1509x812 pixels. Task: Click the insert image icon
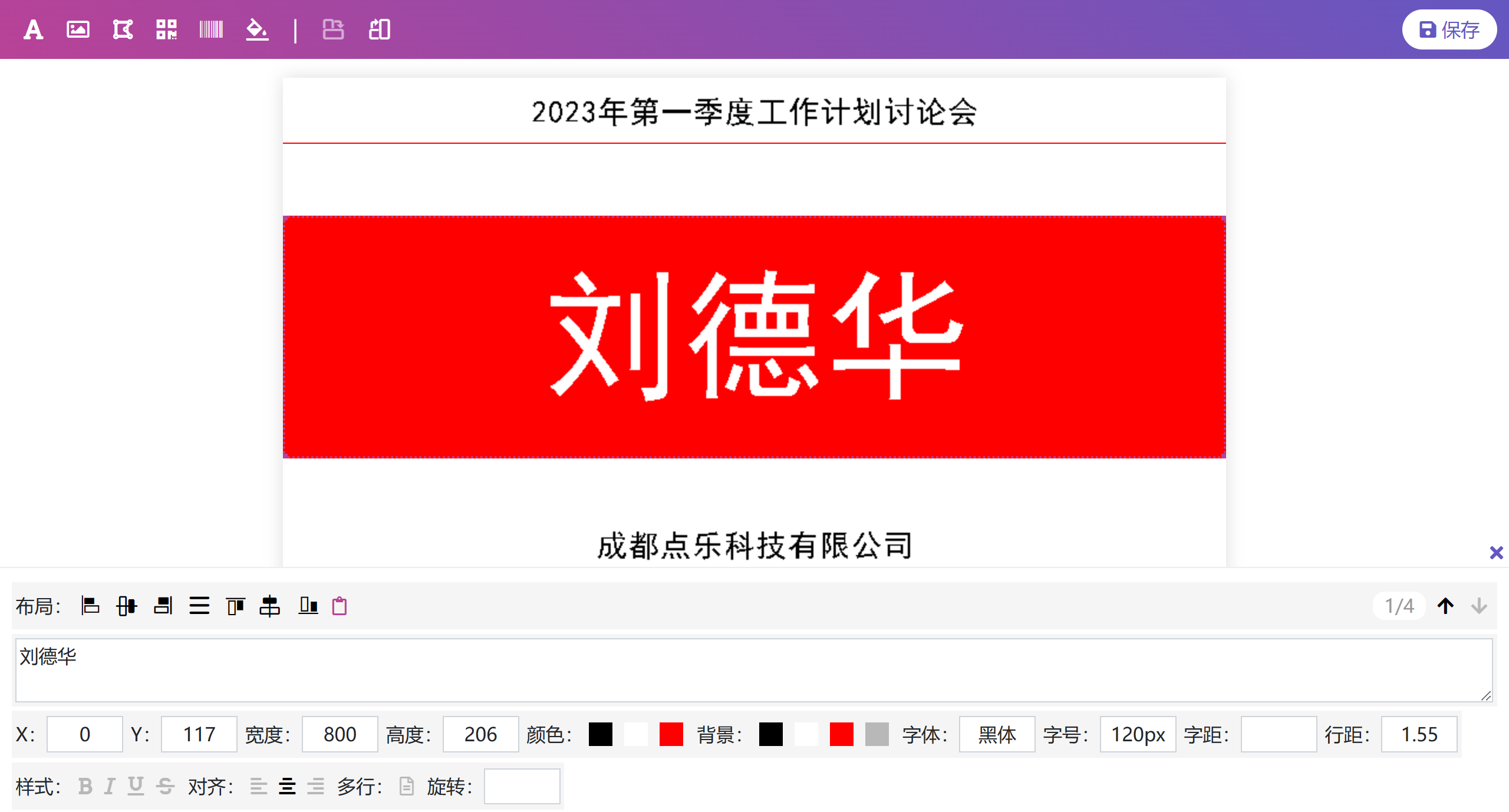click(78, 29)
